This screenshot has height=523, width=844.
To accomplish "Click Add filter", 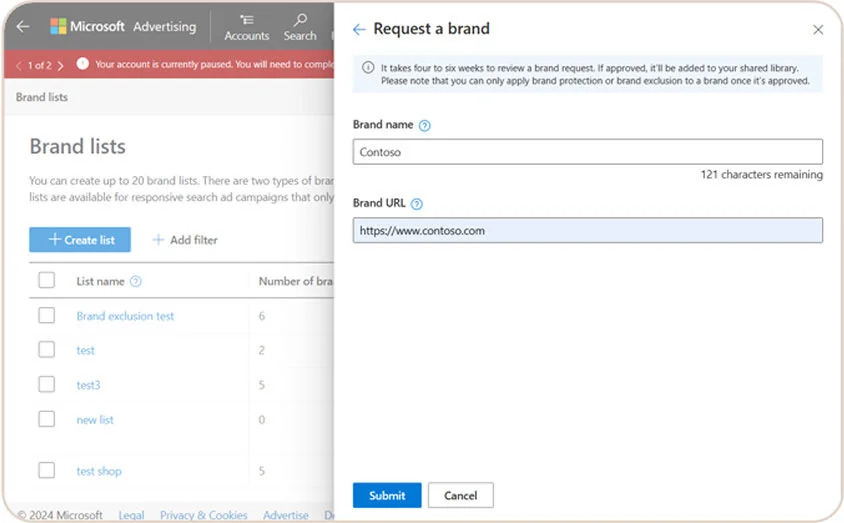I will pyautogui.click(x=185, y=240).
